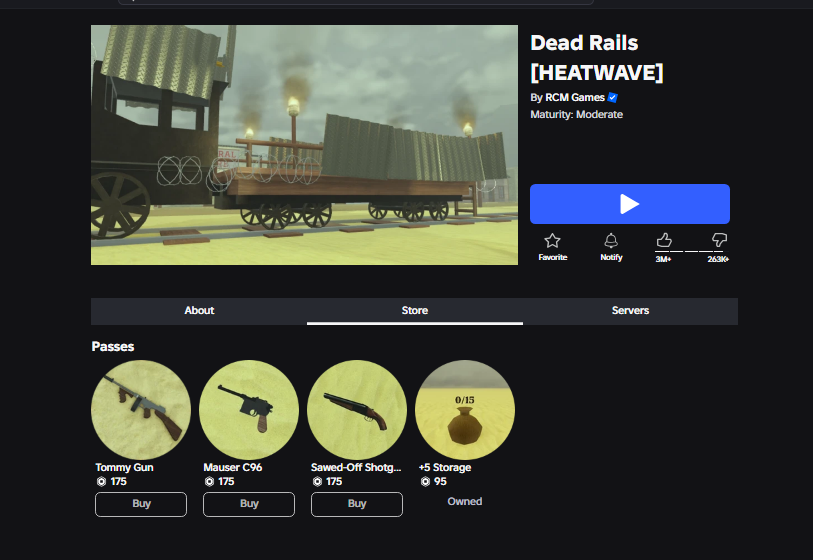Open the About tab
813x560 pixels.
(199, 311)
